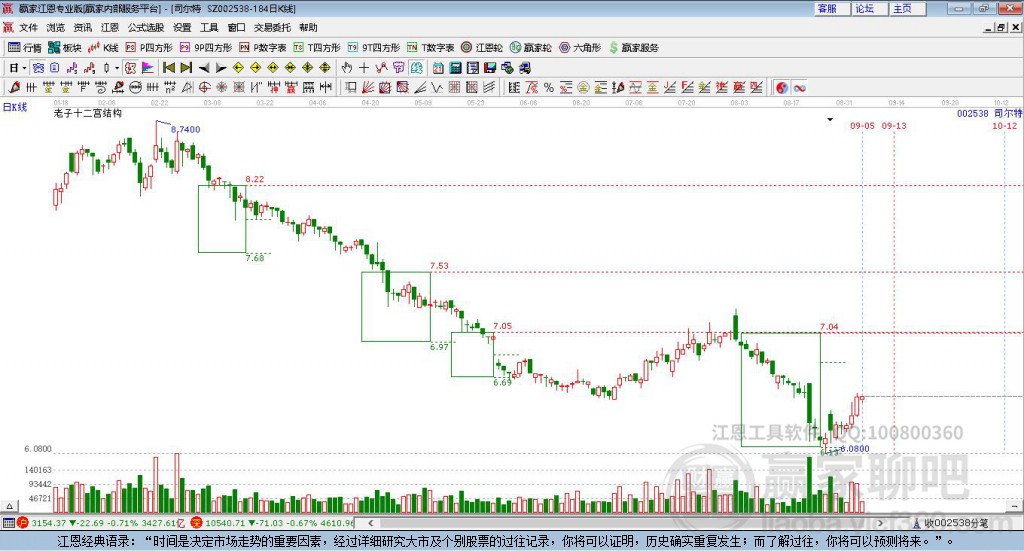1024x551 pixels.
Task: Open the 江恩 menu
Action: click(x=110, y=27)
